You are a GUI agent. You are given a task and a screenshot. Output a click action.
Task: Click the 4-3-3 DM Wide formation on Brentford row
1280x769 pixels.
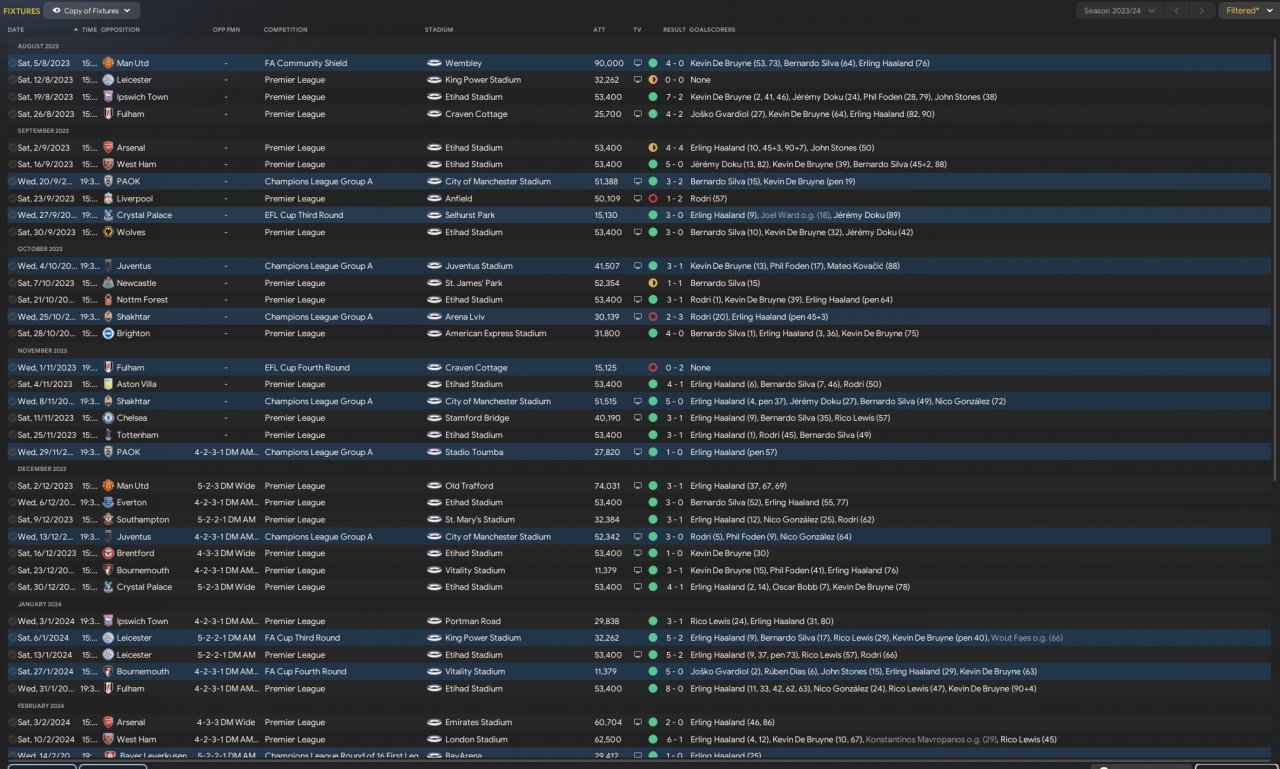click(x=226, y=553)
